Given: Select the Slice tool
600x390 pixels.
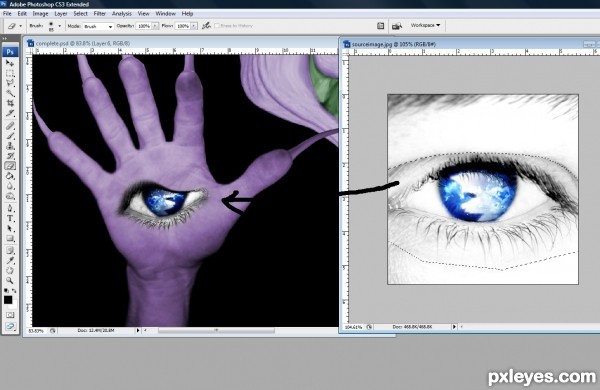Looking at the screenshot, I should click(10, 113).
